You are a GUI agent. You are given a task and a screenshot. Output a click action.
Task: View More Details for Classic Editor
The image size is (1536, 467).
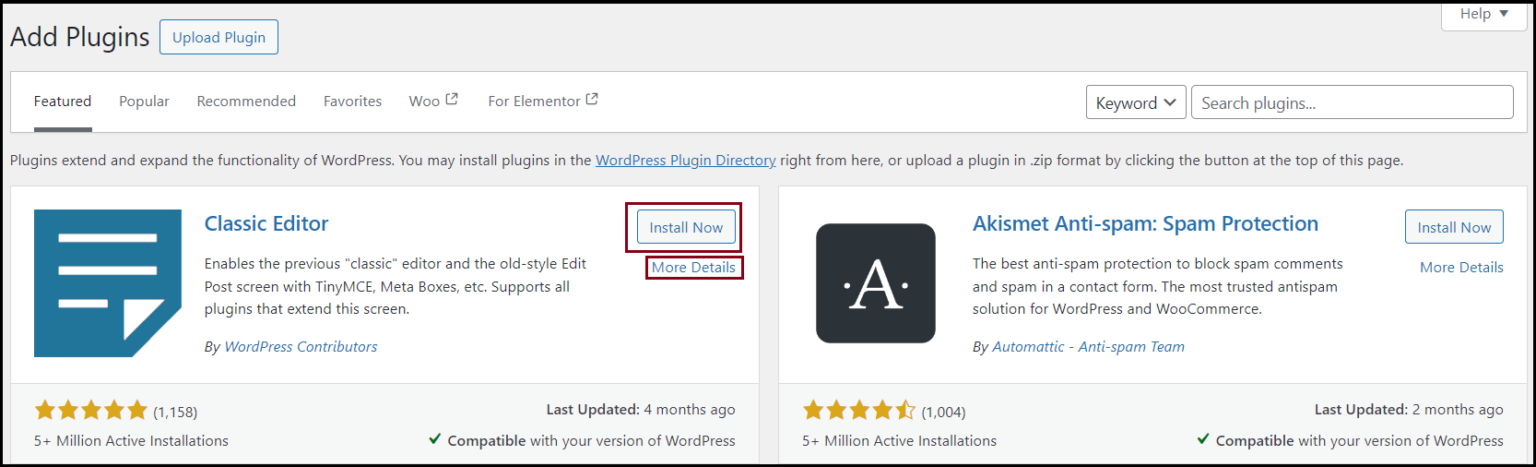point(693,267)
